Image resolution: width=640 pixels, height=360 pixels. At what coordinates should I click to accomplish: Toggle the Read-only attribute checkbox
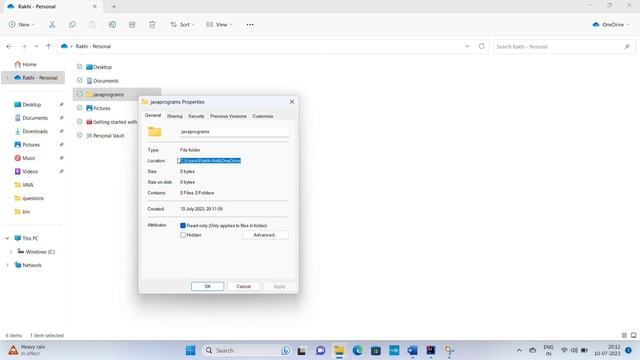click(x=183, y=225)
